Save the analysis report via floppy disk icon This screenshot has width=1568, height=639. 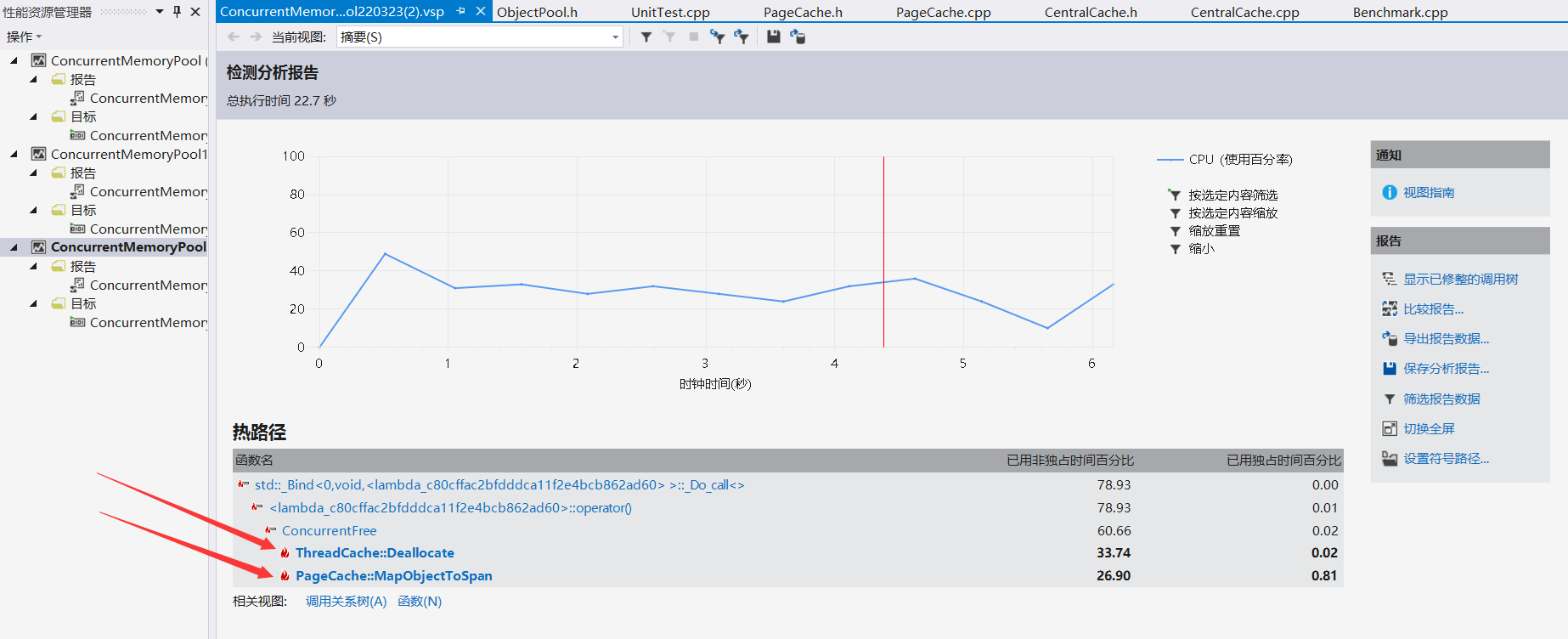coord(773,37)
